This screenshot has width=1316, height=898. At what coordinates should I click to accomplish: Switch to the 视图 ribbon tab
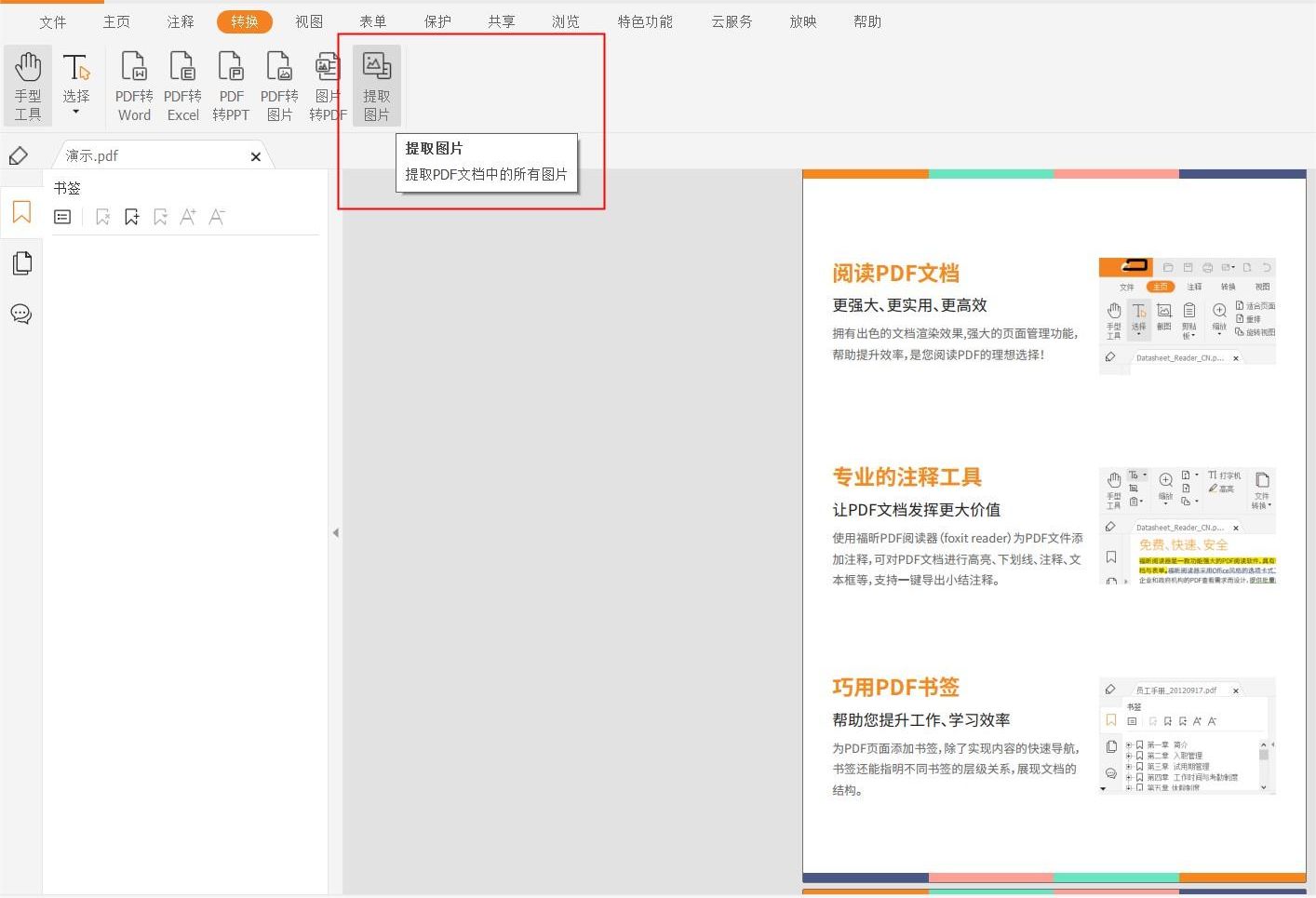click(x=309, y=20)
